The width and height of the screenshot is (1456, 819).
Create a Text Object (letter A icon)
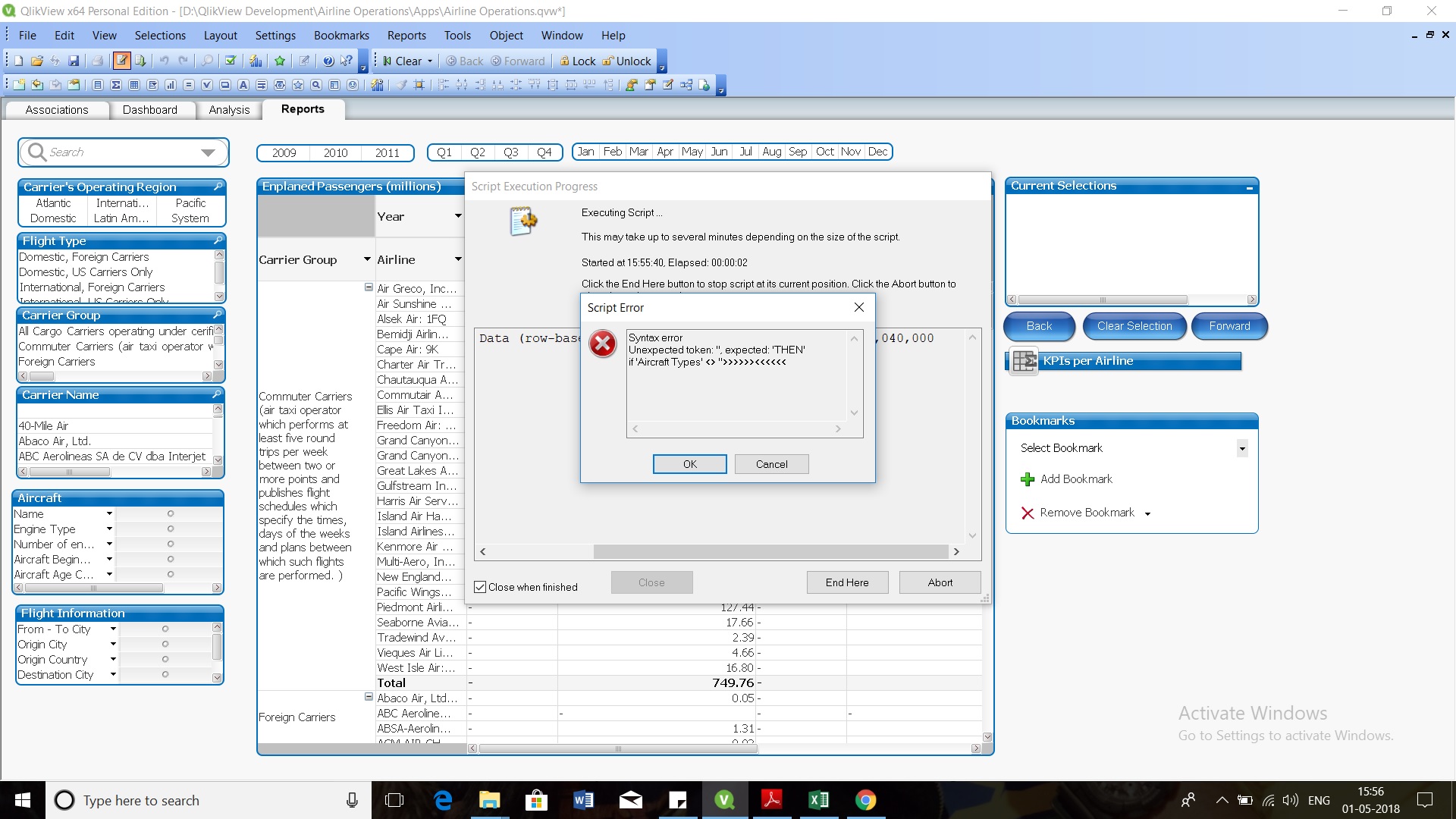pos(243,85)
